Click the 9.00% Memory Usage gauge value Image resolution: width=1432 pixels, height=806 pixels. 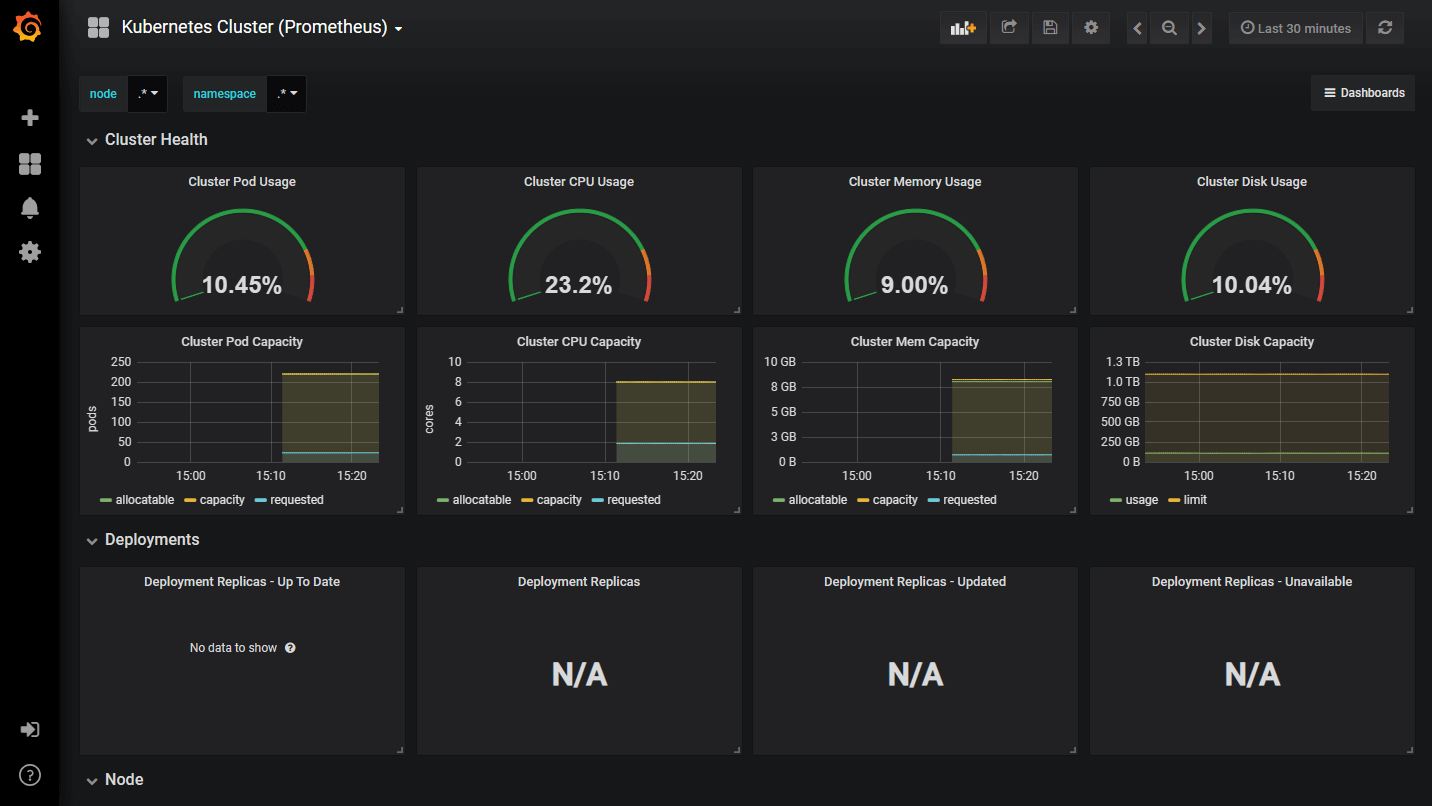[915, 285]
